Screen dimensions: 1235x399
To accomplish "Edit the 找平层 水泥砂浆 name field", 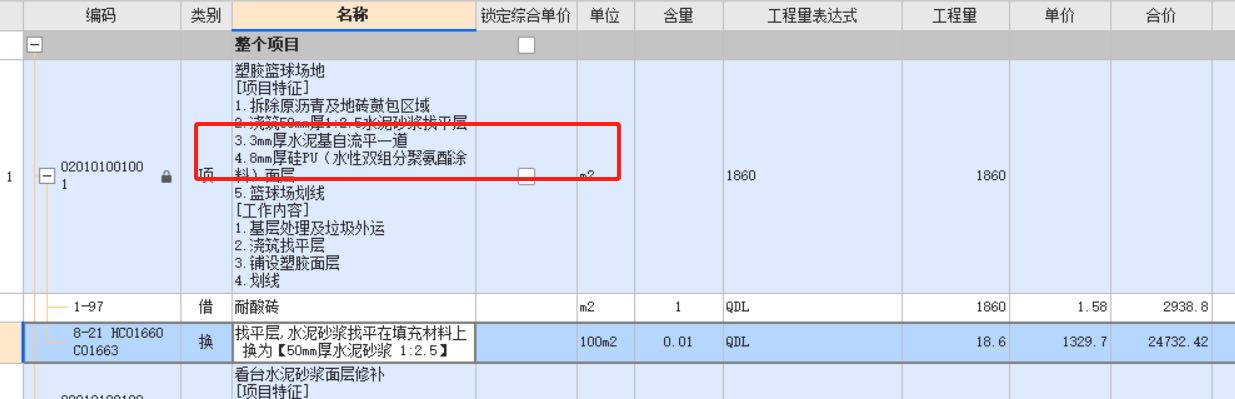I will [353, 342].
